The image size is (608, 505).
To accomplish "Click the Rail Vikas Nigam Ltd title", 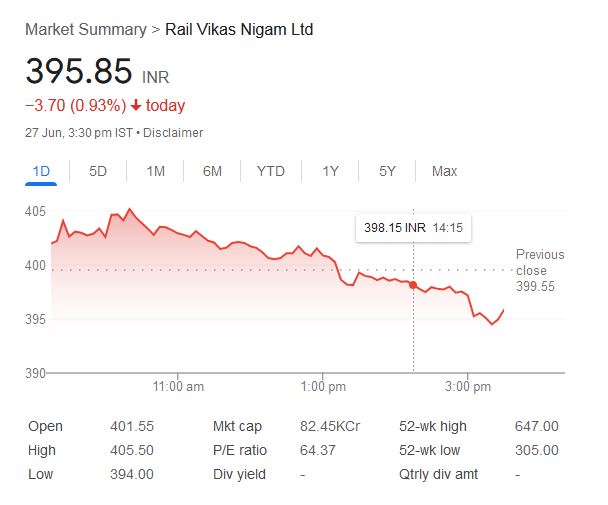I will click(239, 30).
